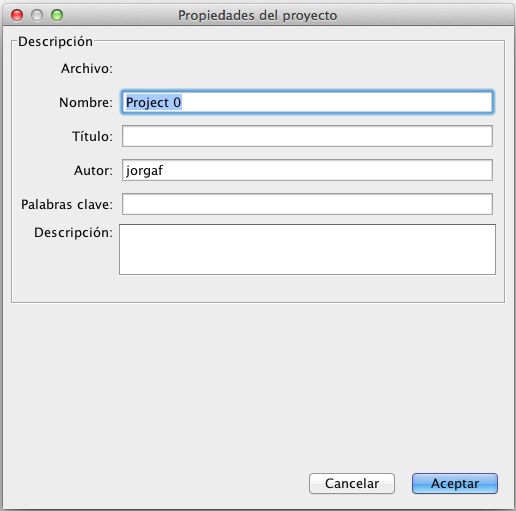Viewport: 516px width, 511px height.
Task: Select the Autor input field
Action: (x=307, y=170)
